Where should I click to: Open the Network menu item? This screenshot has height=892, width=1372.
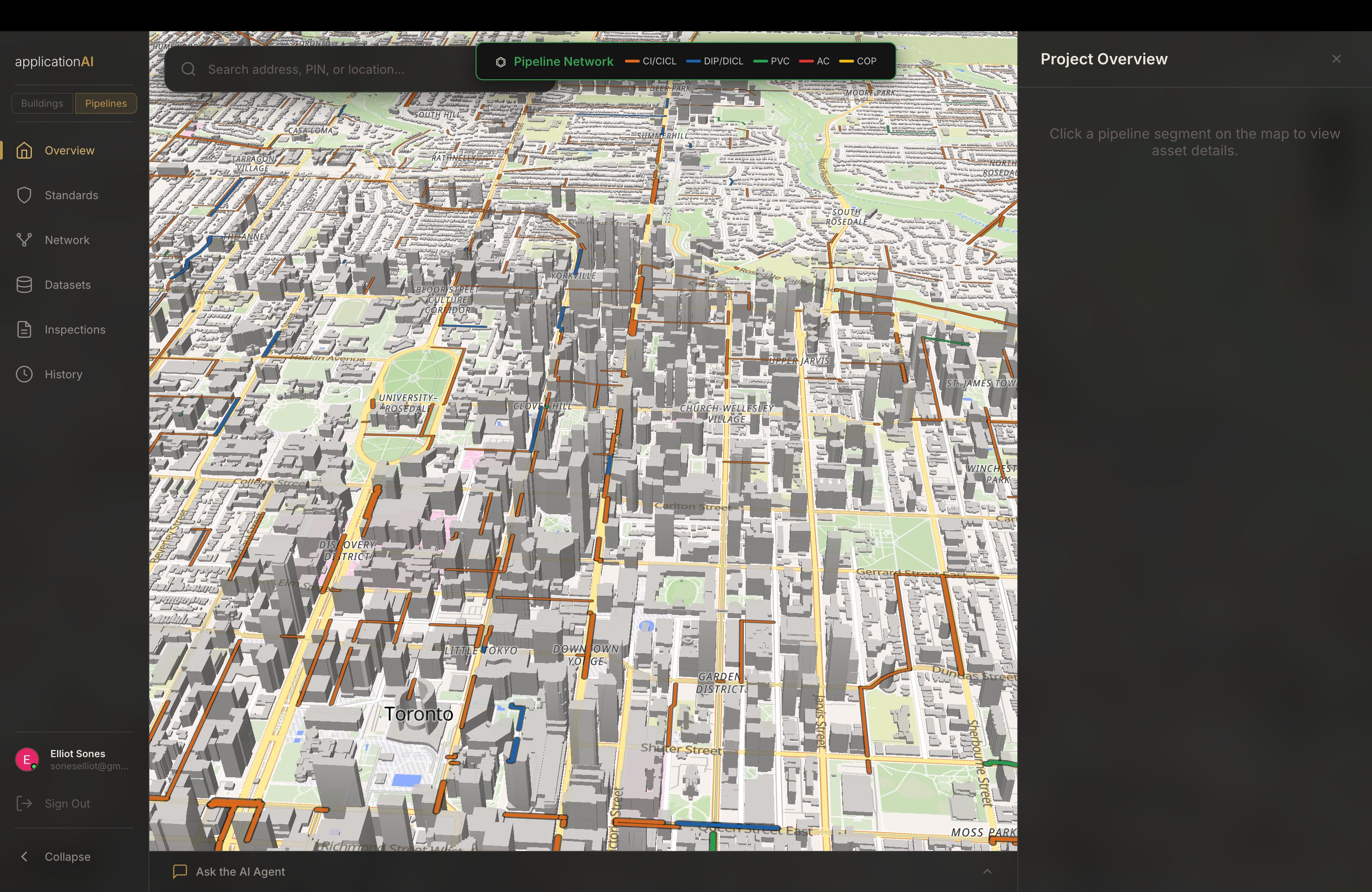pos(67,240)
